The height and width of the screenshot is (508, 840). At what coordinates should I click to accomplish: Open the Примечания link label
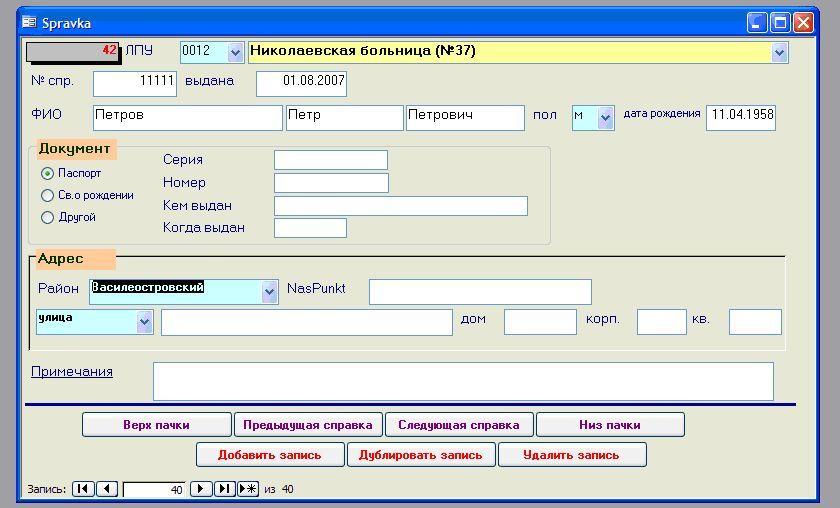[72, 372]
